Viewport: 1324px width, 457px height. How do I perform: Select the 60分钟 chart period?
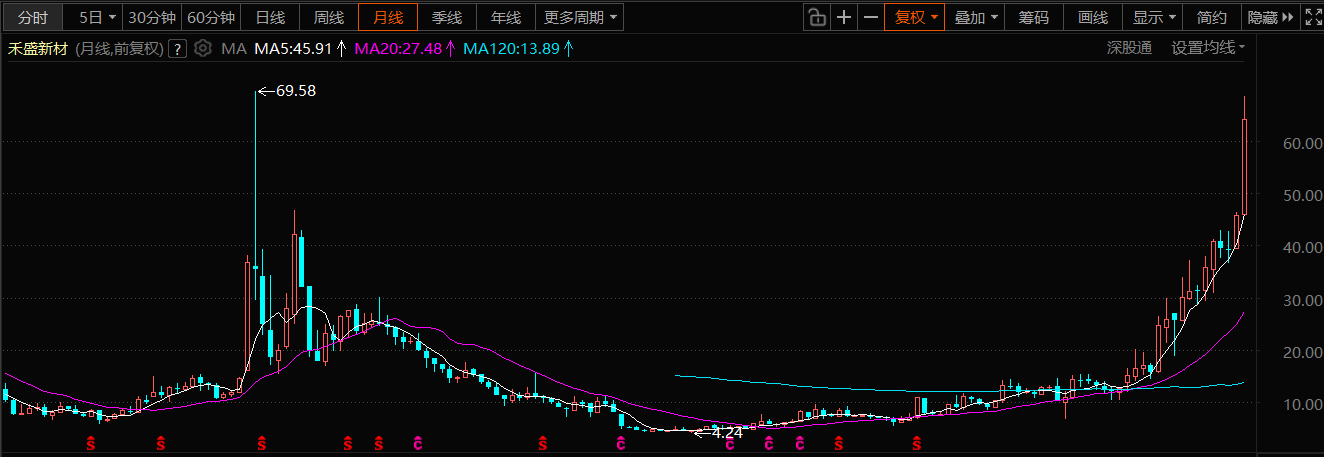point(211,17)
